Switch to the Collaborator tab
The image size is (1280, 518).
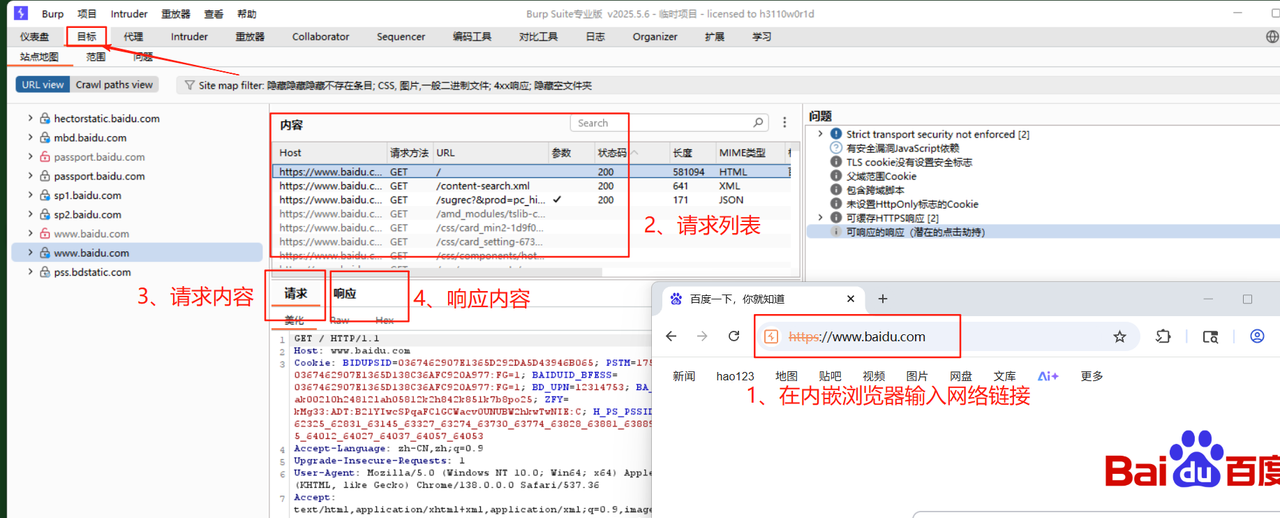click(321, 37)
